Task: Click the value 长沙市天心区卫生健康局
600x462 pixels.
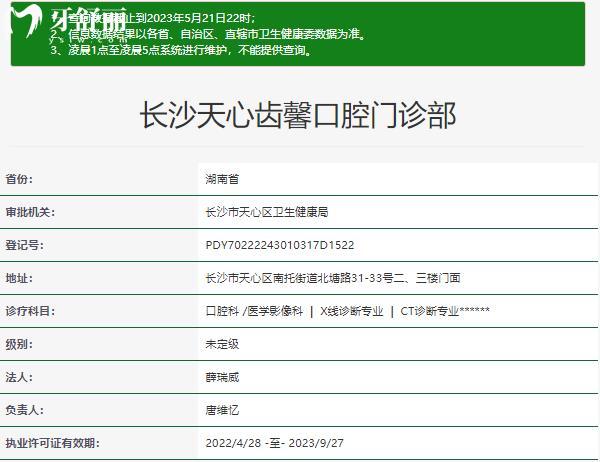Action: [x=267, y=212]
